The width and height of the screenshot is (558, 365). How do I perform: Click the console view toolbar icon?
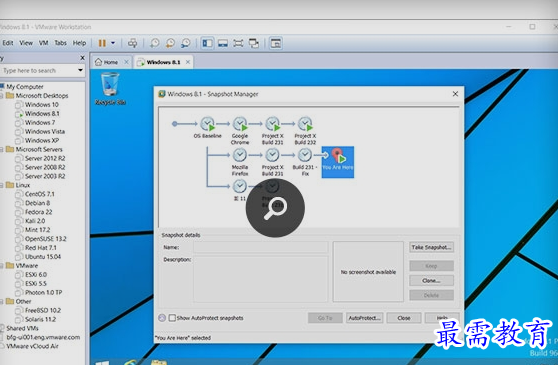[x=275, y=43]
